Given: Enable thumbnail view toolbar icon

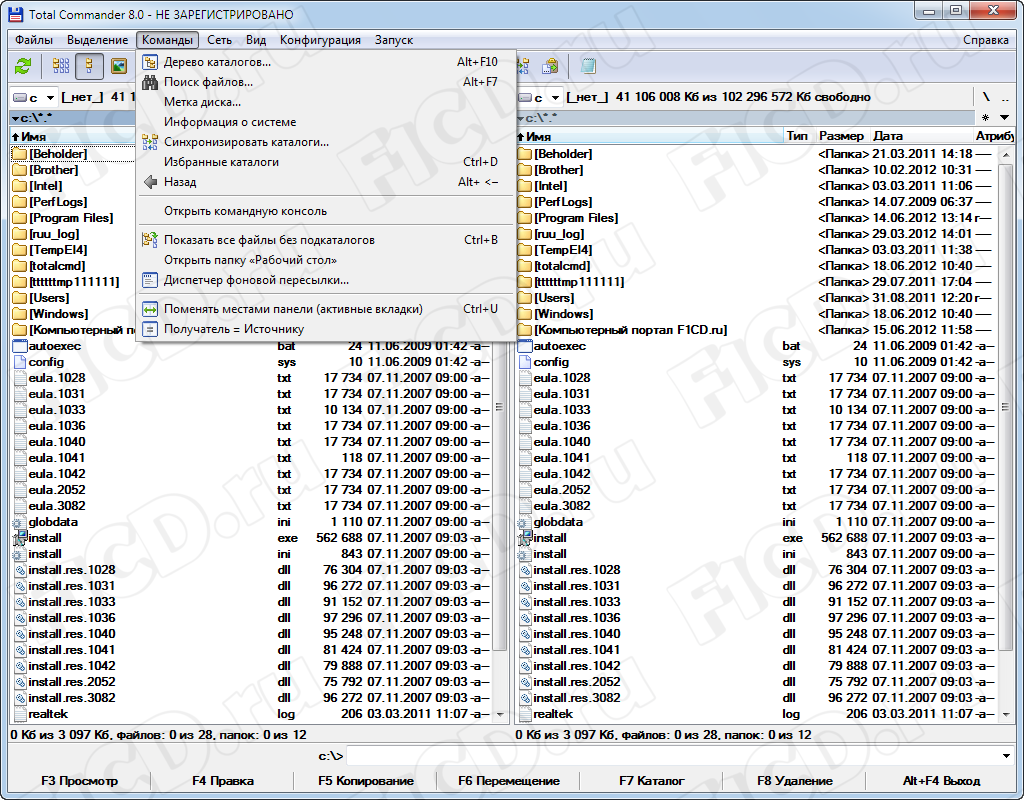Looking at the screenshot, I should click(118, 66).
